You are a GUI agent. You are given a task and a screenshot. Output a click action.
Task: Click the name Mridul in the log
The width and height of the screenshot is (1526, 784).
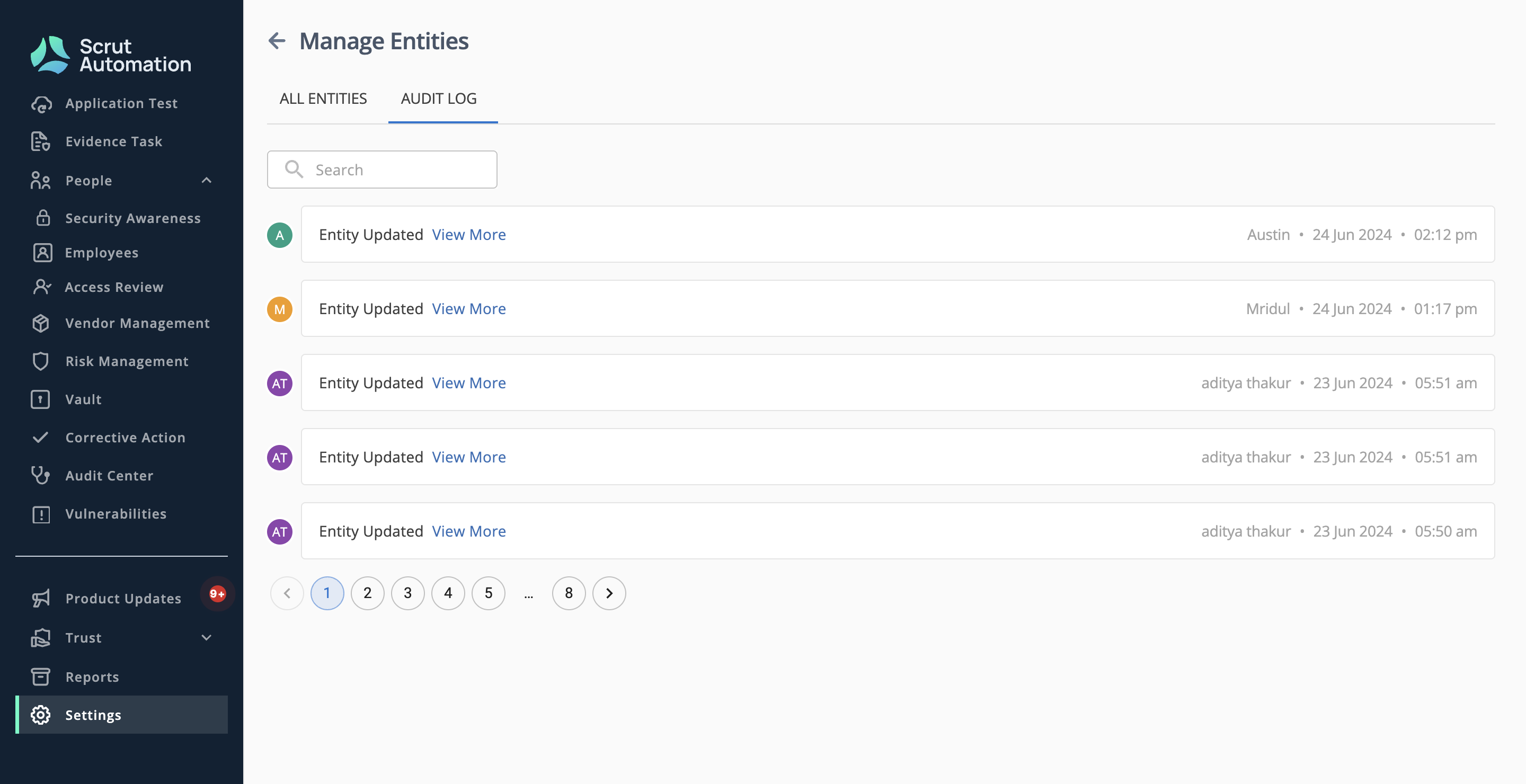1268,309
